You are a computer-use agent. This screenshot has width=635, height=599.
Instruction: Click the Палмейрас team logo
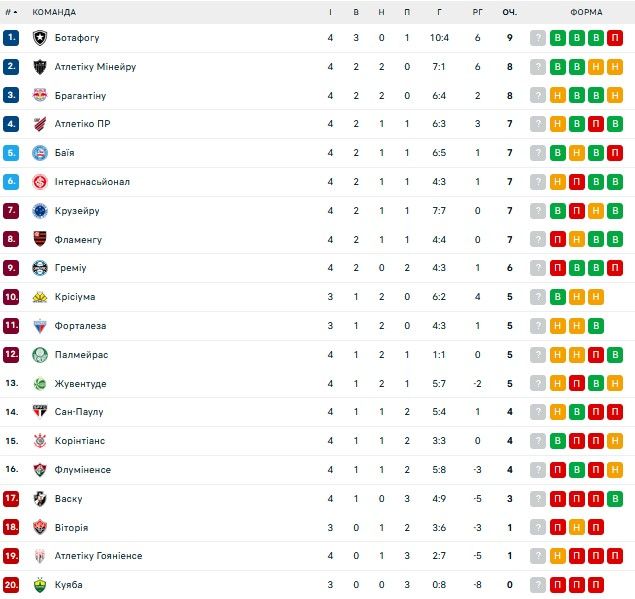tap(40, 355)
